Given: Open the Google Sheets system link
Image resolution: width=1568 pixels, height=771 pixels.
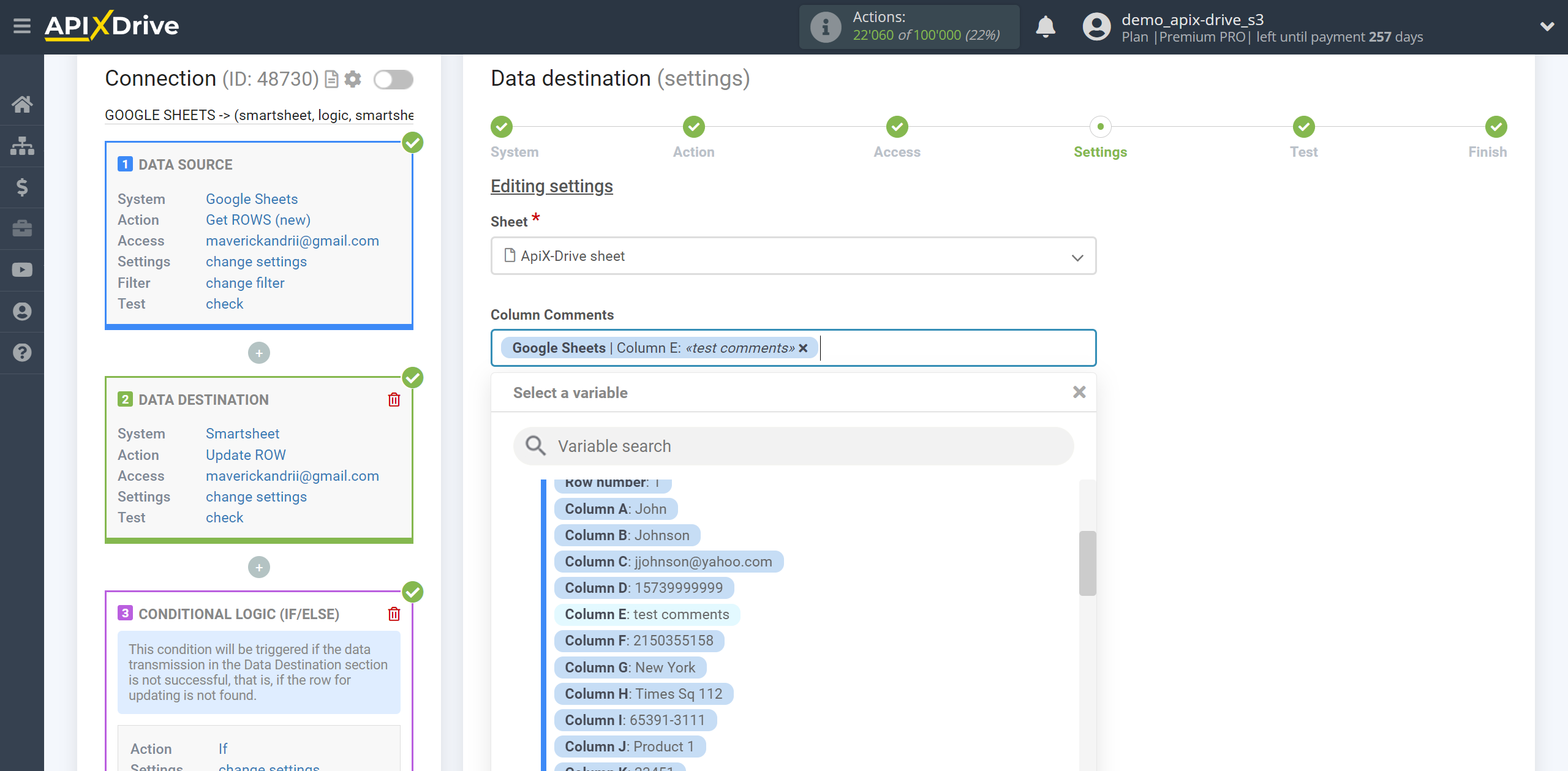Looking at the screenshot, I should (252, 199).
